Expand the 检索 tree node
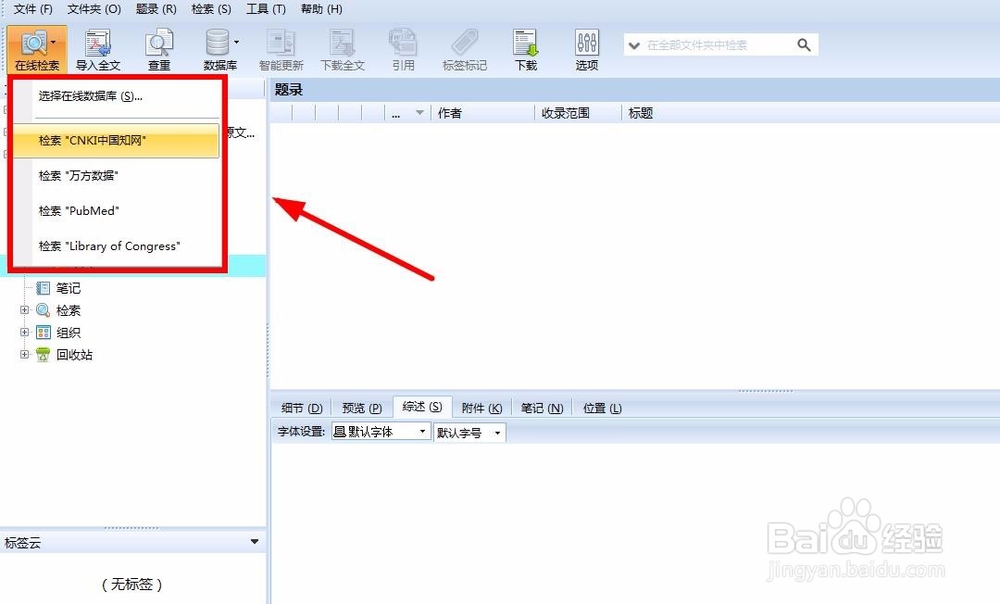 24,310
